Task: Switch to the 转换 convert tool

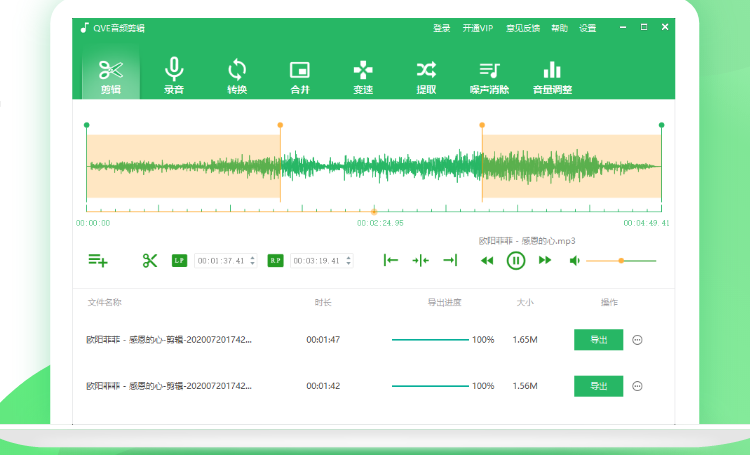Action: click(x=237, y=76)
